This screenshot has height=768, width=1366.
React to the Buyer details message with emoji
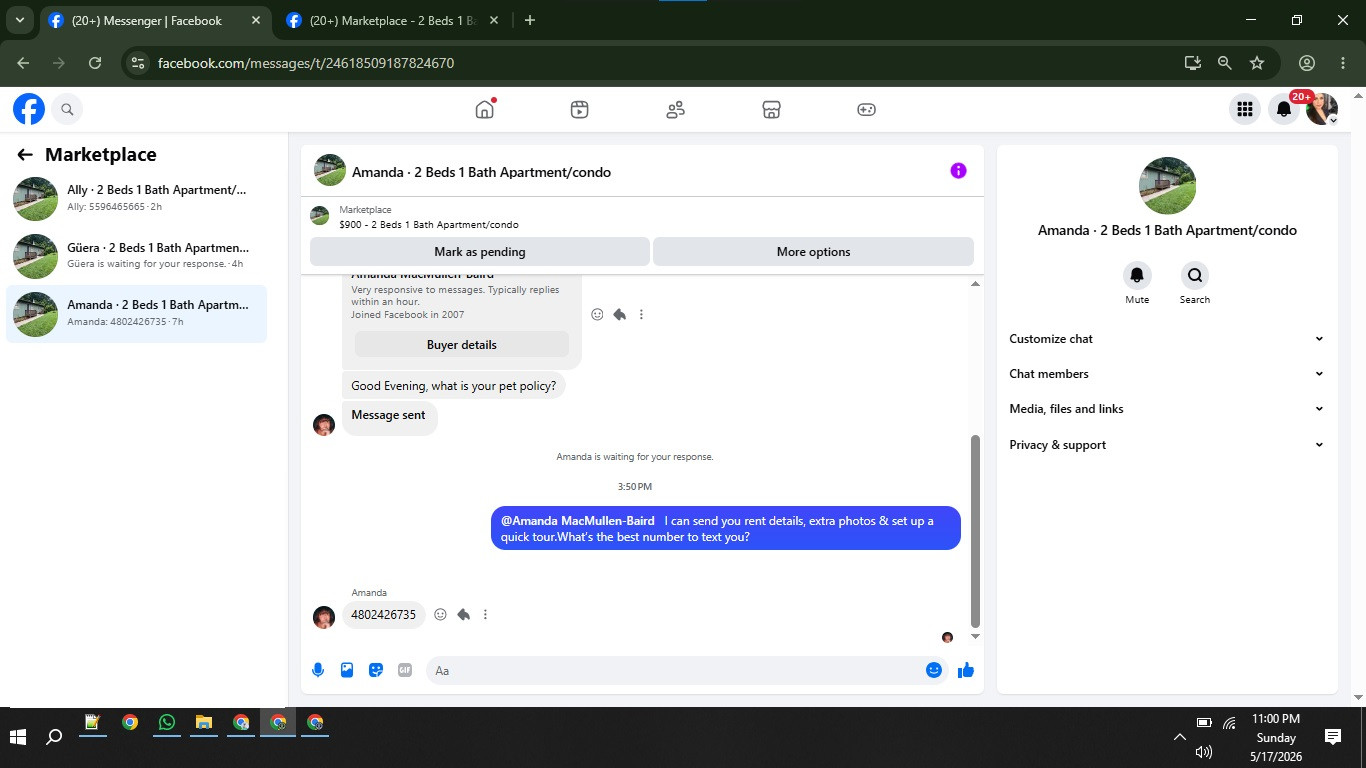tap(597, 314)
